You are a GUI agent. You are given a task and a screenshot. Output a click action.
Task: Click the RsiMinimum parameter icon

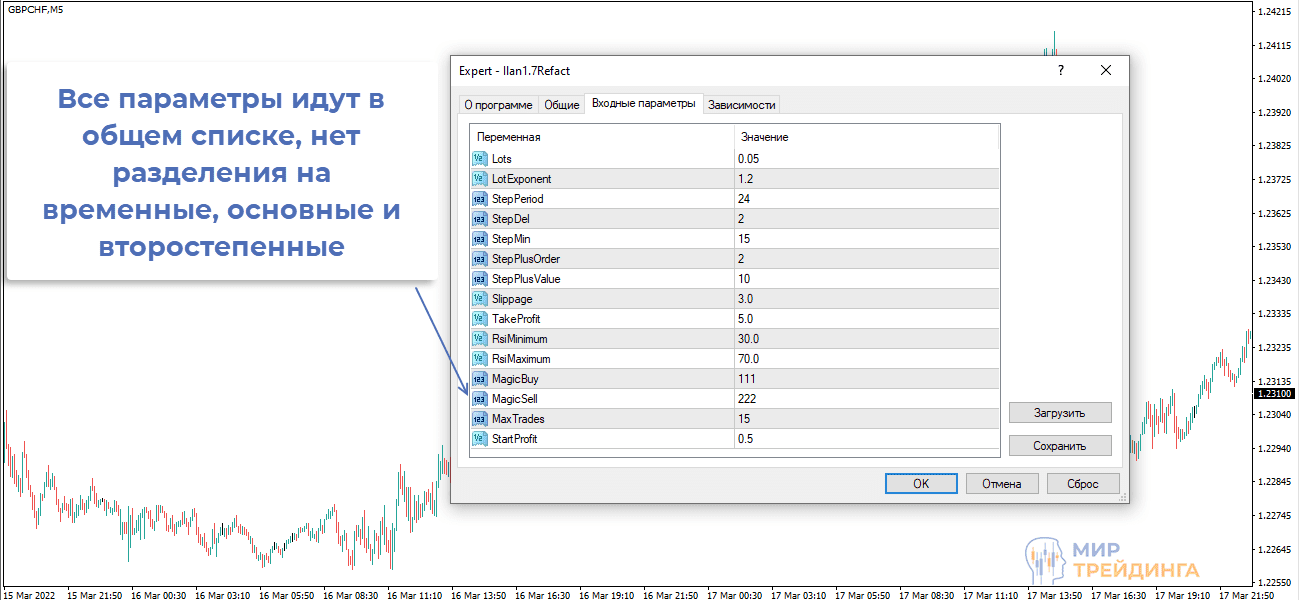point(480,339)
